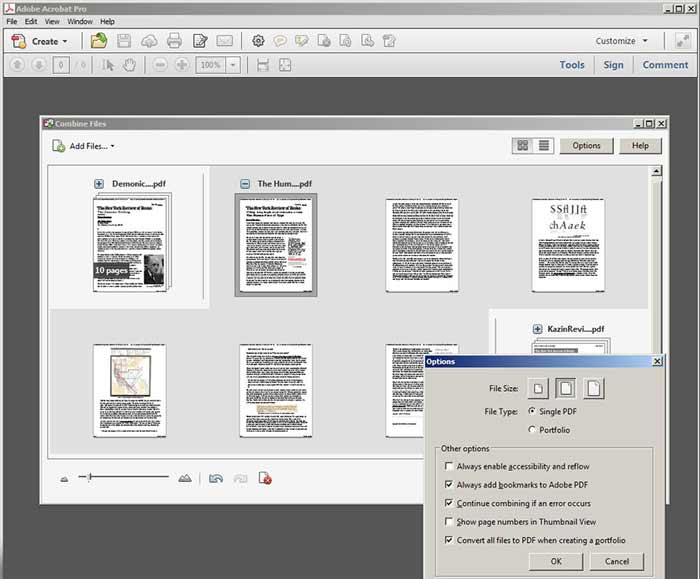
Task: Click the Options button in Combine Files
Action: (587, 146)
